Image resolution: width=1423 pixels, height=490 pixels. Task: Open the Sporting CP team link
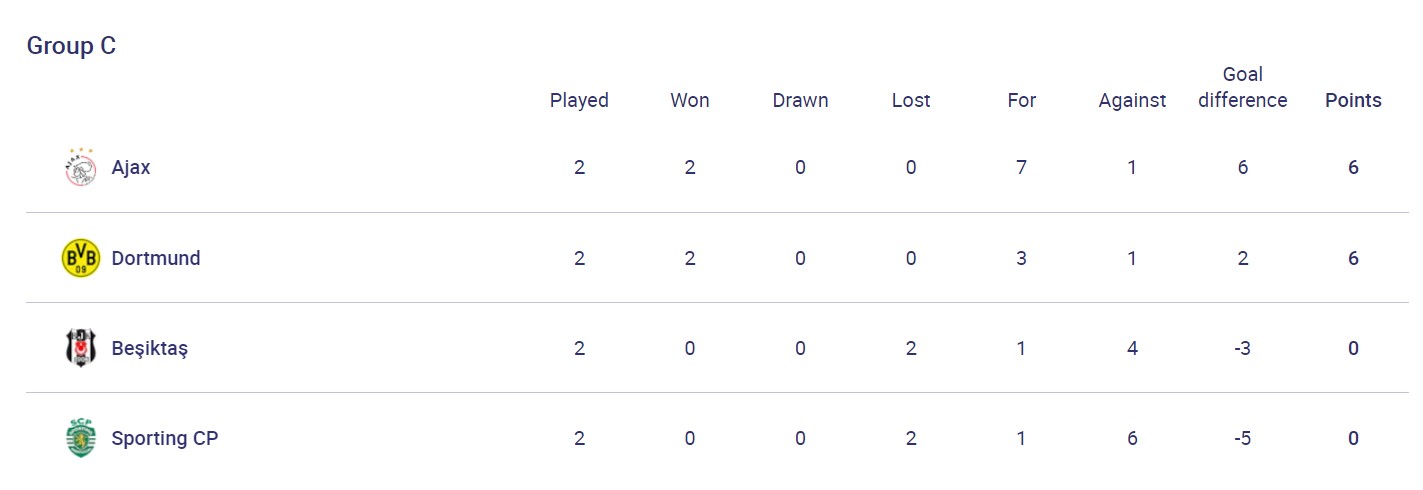tap(165, 438)
